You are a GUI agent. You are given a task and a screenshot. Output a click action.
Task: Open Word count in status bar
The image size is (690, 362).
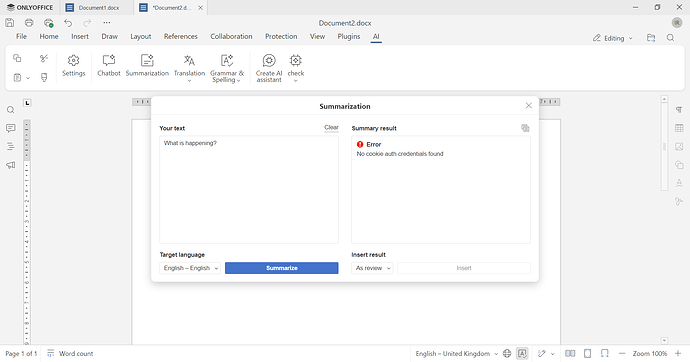pos(70,353)
